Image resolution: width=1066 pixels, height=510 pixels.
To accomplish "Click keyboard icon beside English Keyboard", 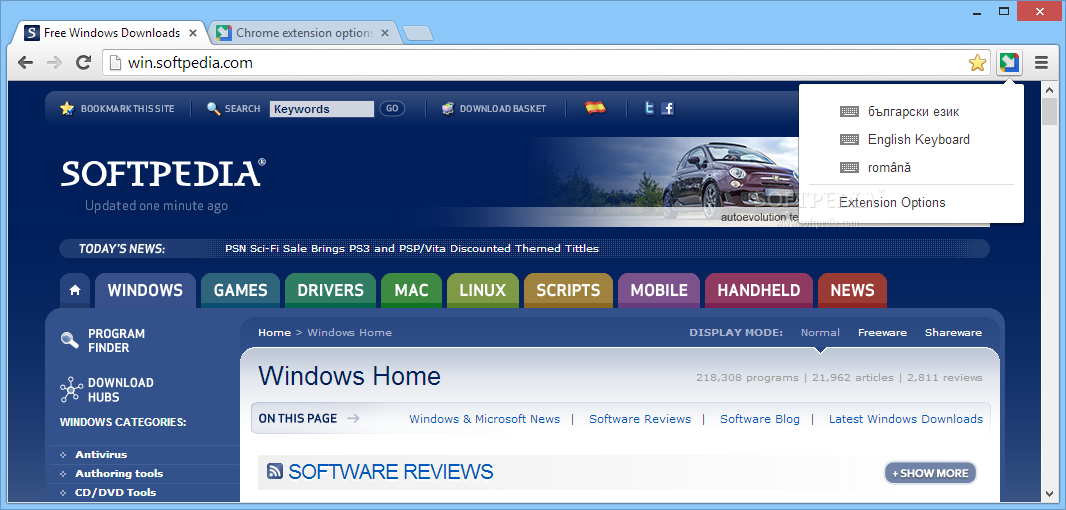I will [849, 139].
